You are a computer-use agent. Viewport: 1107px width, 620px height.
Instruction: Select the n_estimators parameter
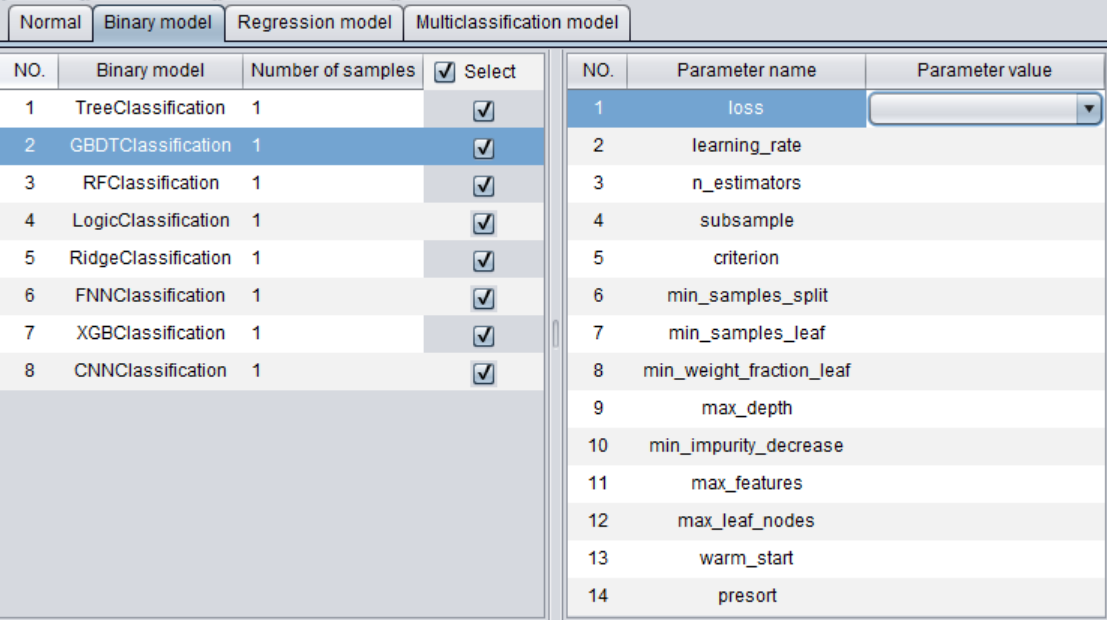(x=746, y=183)
